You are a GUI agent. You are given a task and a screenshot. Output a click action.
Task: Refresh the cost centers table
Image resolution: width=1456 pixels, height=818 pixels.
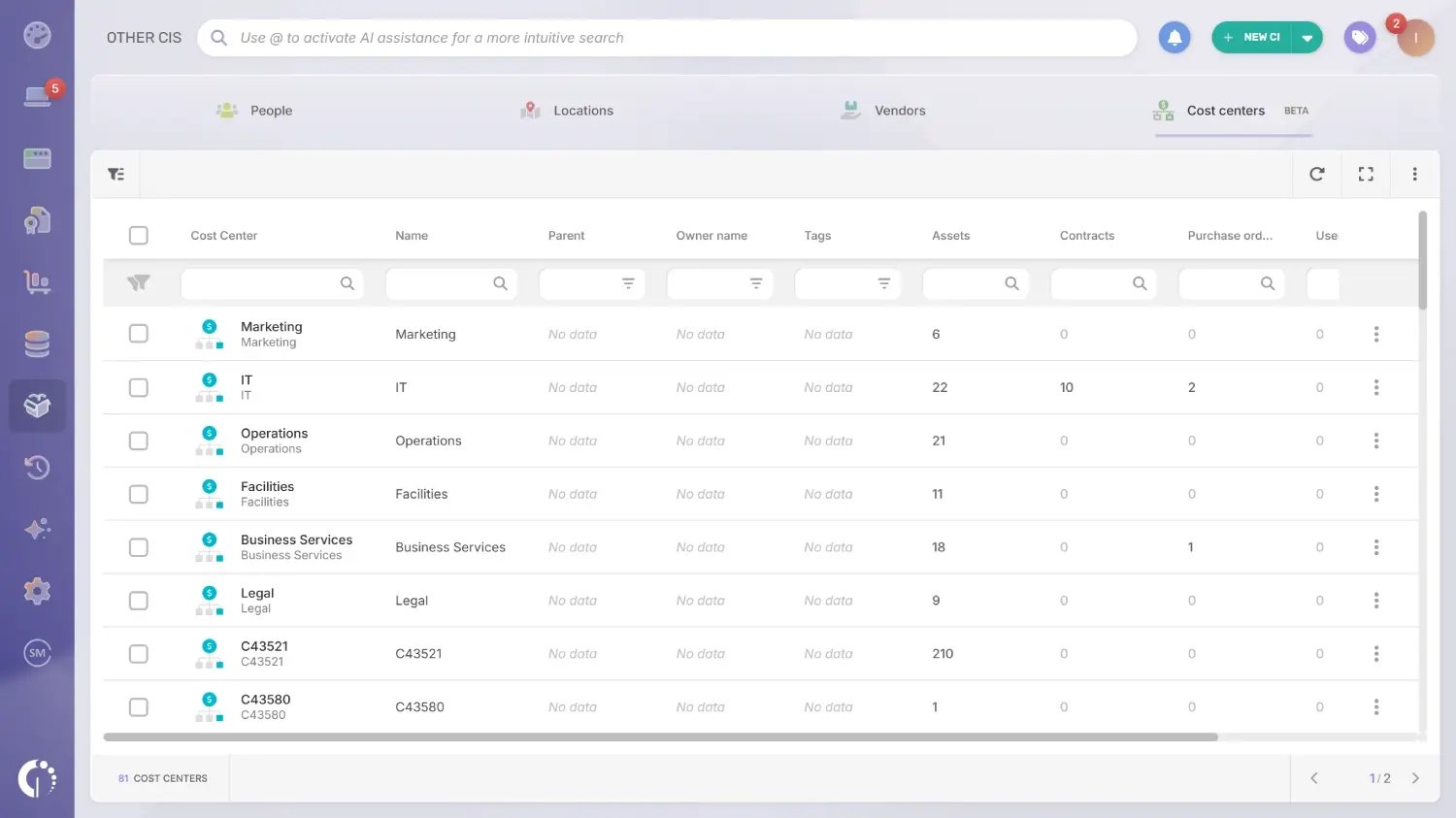(1317, 174)
